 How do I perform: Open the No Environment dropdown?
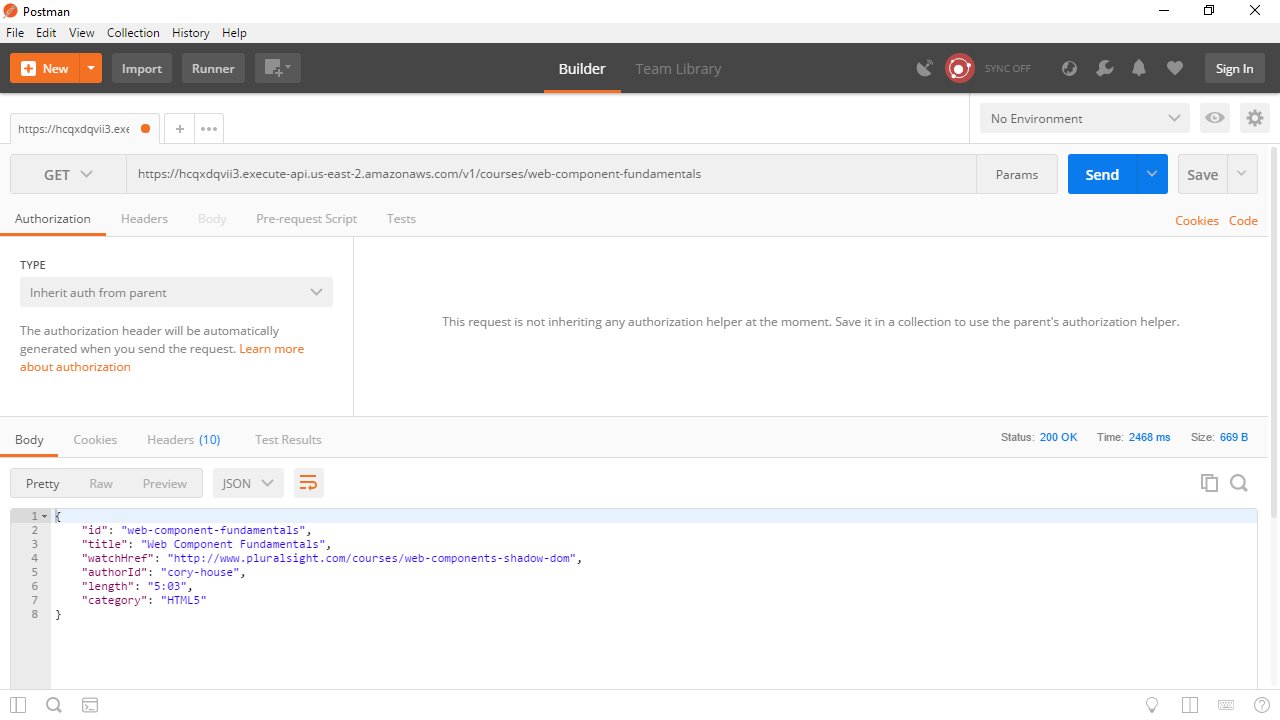coord(1085,118)
